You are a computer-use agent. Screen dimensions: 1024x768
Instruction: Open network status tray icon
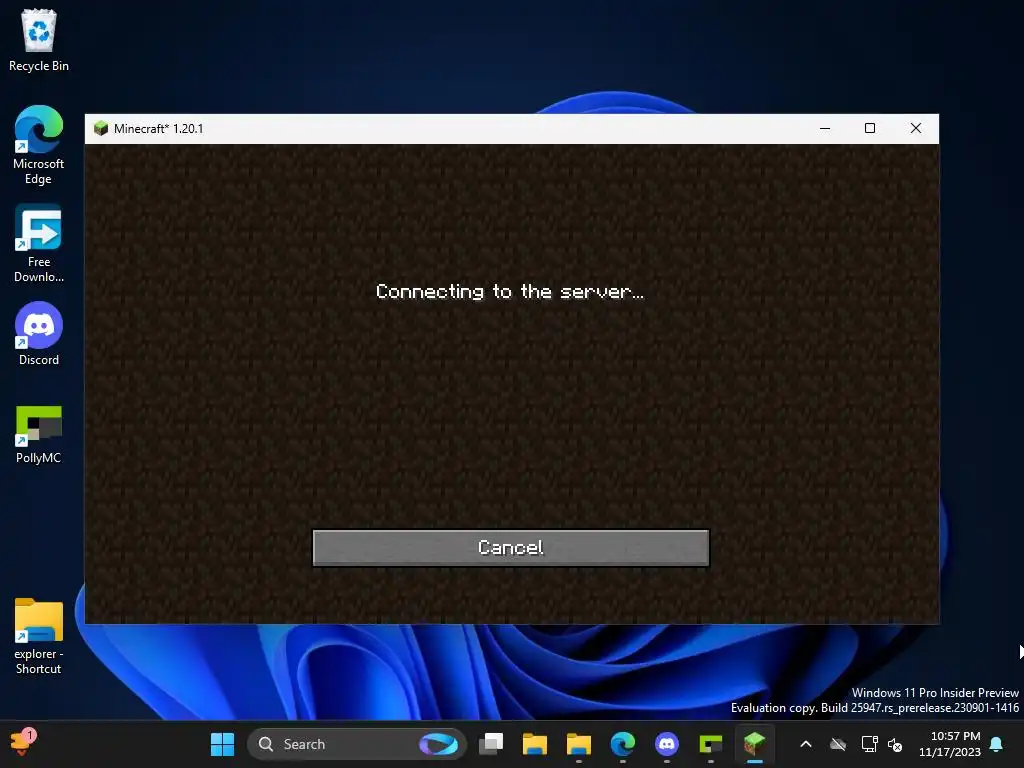pyautogui.click(x=869, y=744)
